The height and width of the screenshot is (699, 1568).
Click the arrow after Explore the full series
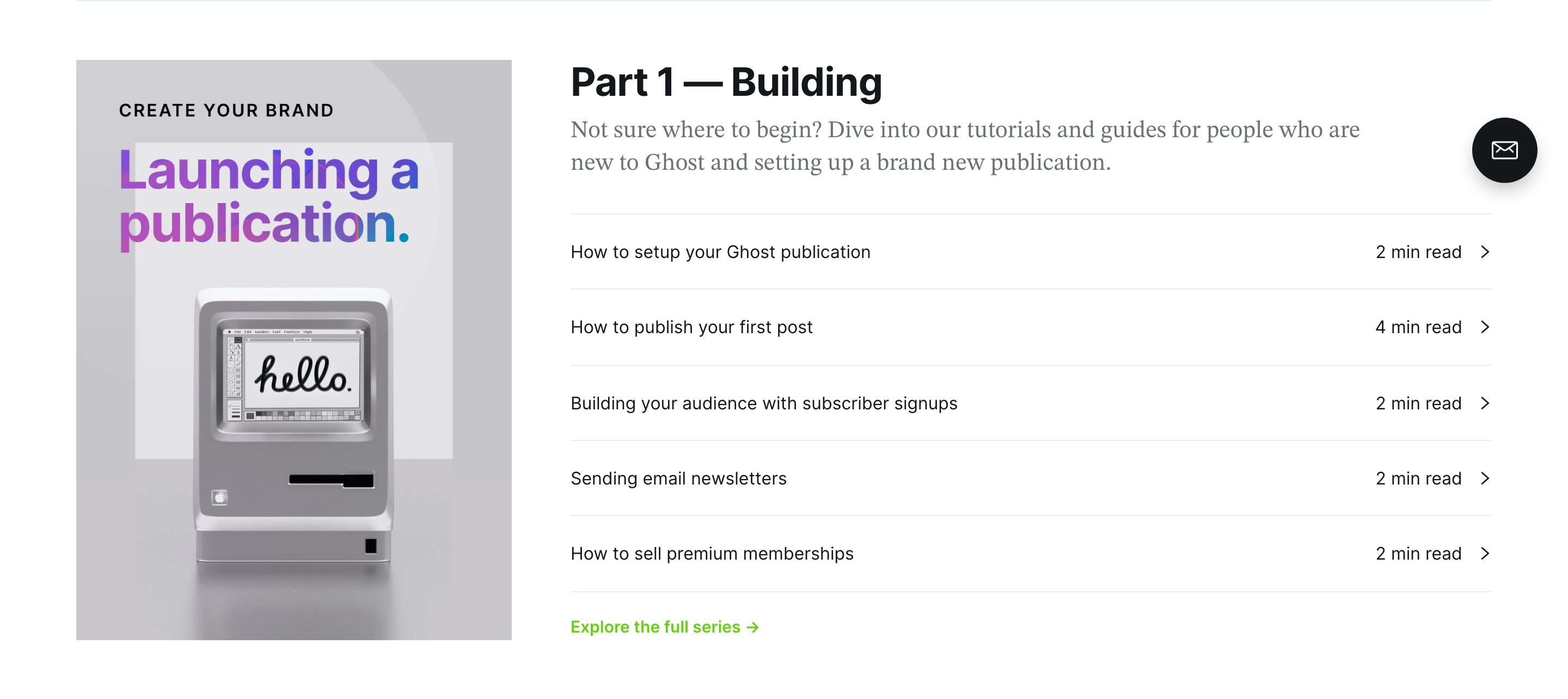(x=753, y=627)
